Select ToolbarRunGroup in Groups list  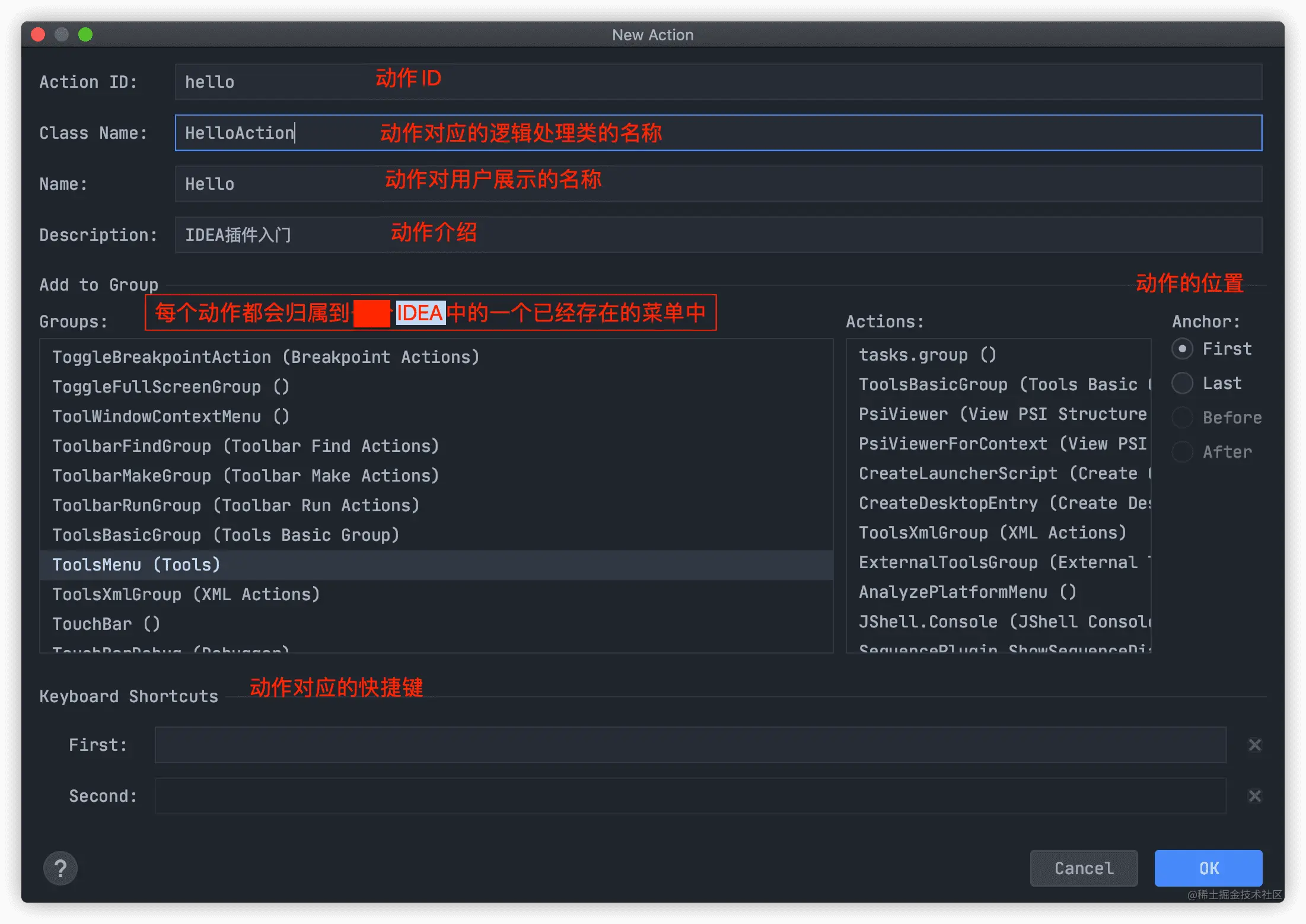[x=437, y=505]
